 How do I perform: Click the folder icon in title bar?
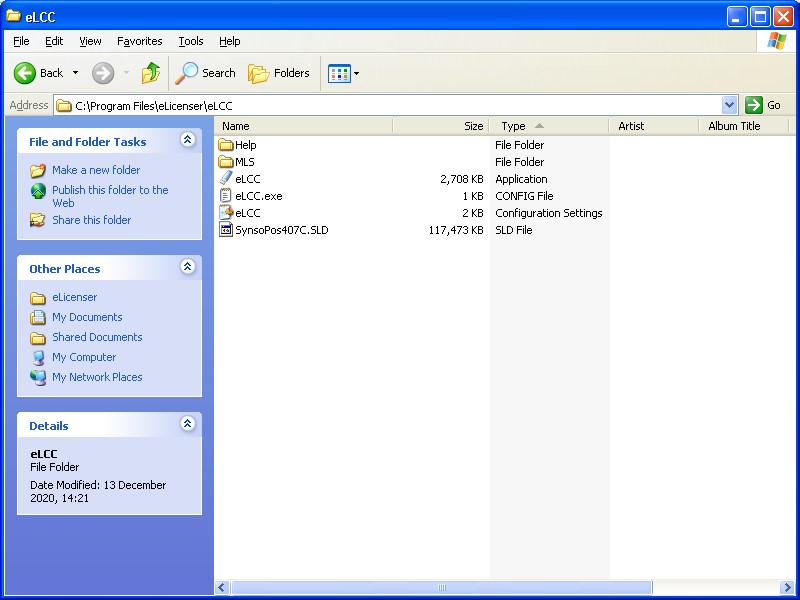[x=13, y=16]
